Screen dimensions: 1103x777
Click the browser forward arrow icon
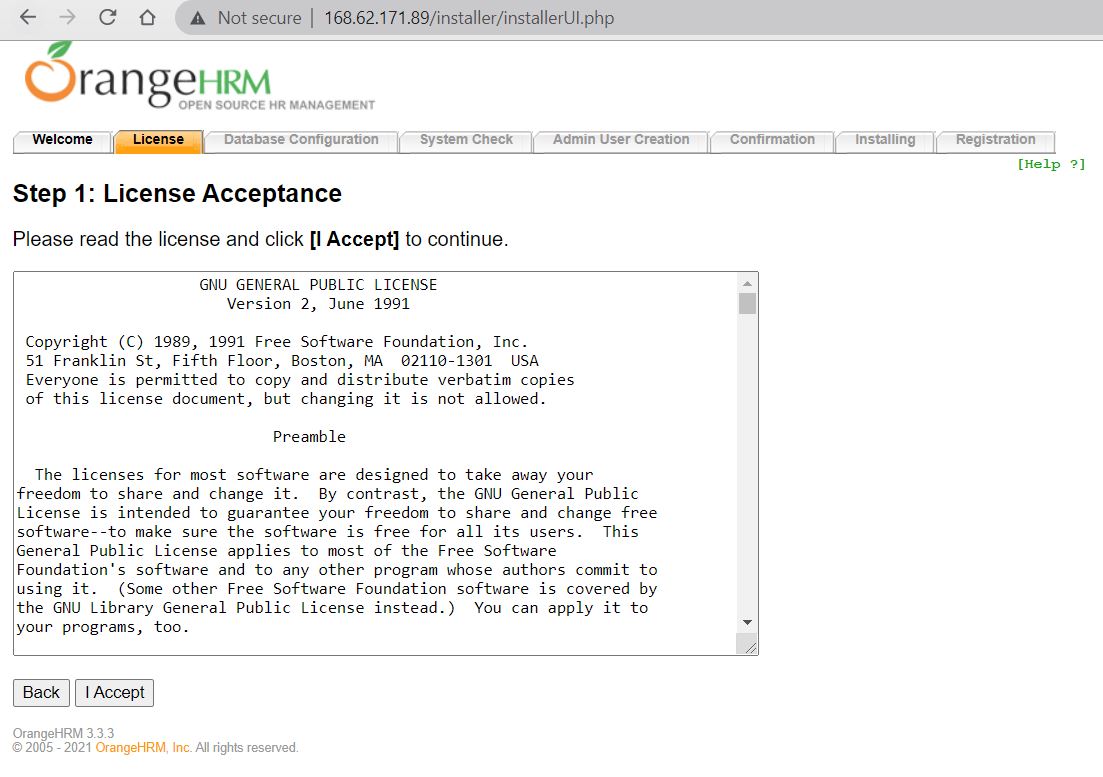point(67,18)
